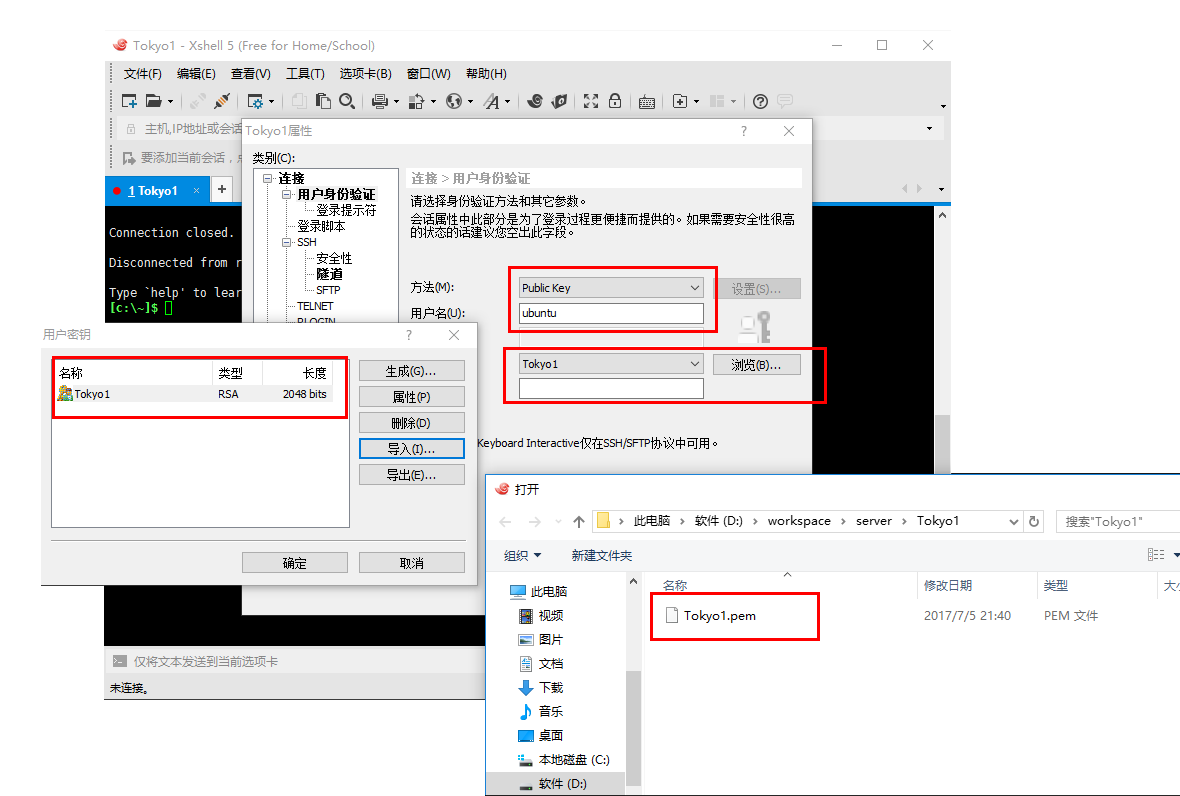Open dropdown arrow beside Print icon
Screen dimensions: 1180x796
pos(396,102)
